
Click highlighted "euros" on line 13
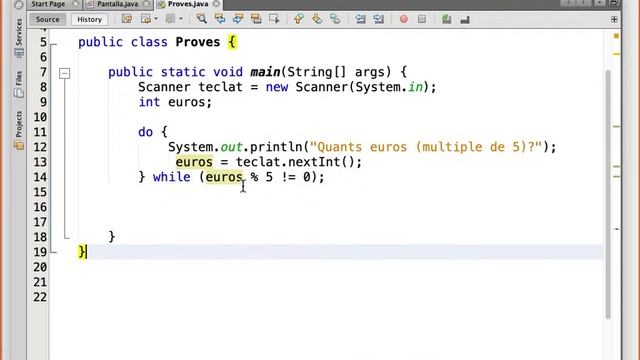(194, 162)
